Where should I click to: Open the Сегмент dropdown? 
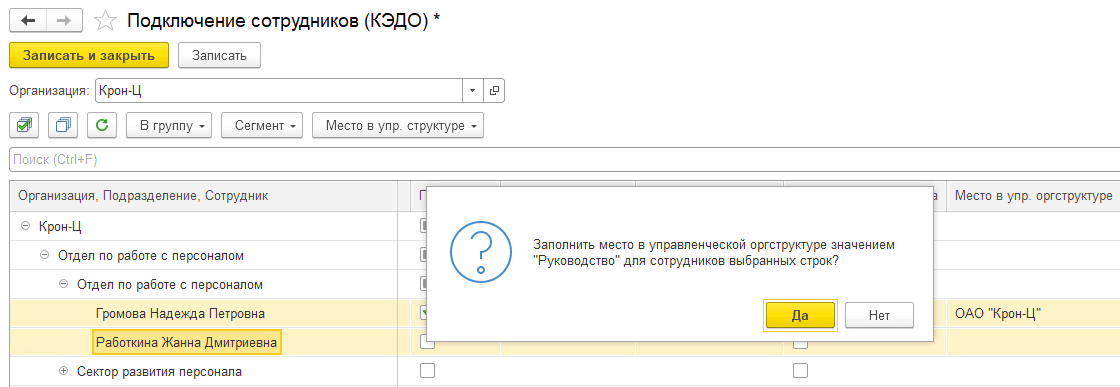coord(262,125)
